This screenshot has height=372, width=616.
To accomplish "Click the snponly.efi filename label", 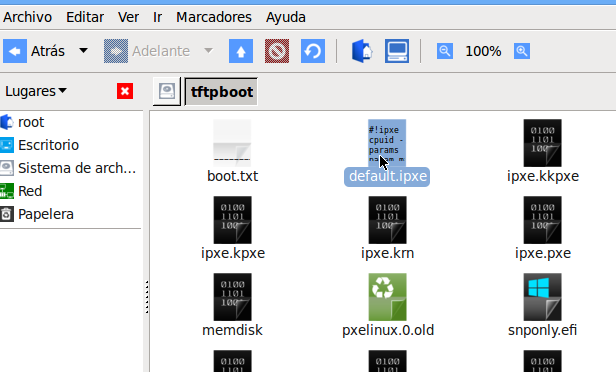I will coord(543,330).
